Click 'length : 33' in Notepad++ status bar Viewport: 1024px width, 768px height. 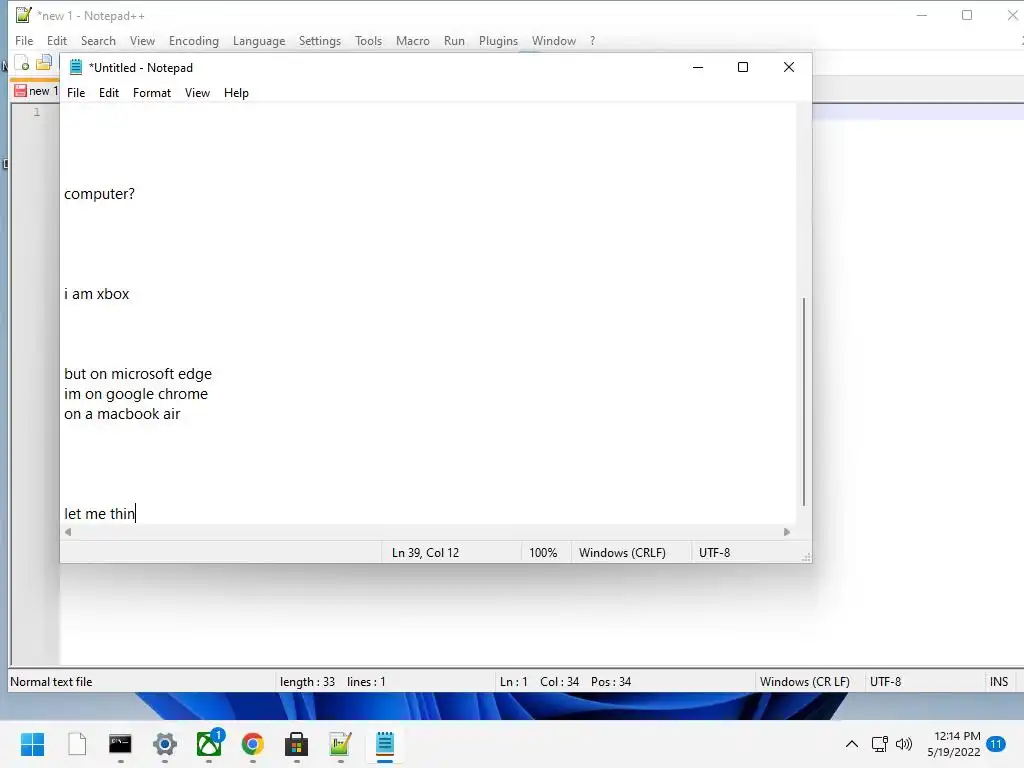[x=307, y=682]
